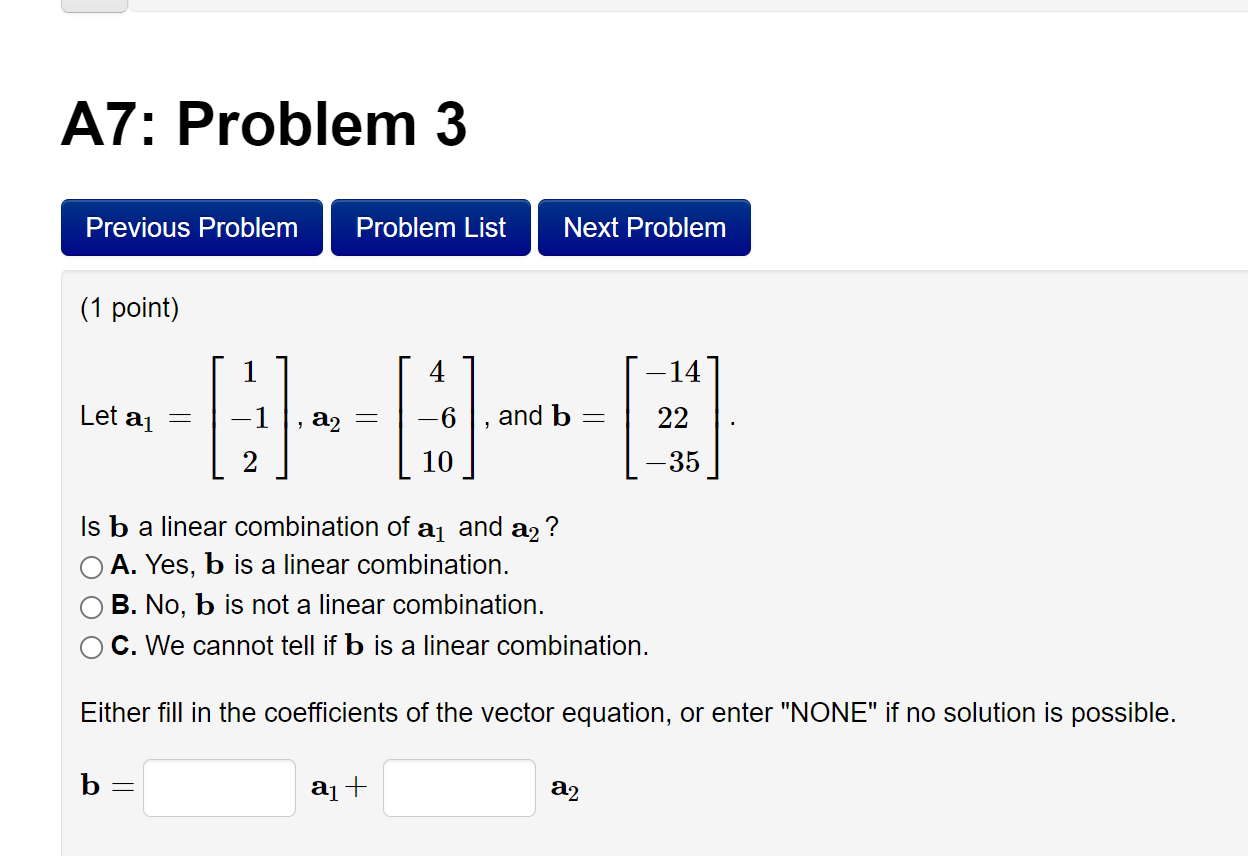Click the A7: Problem 3 heading
The height and width of the screenshot is (856, 1248).
[x=264, y=123]
